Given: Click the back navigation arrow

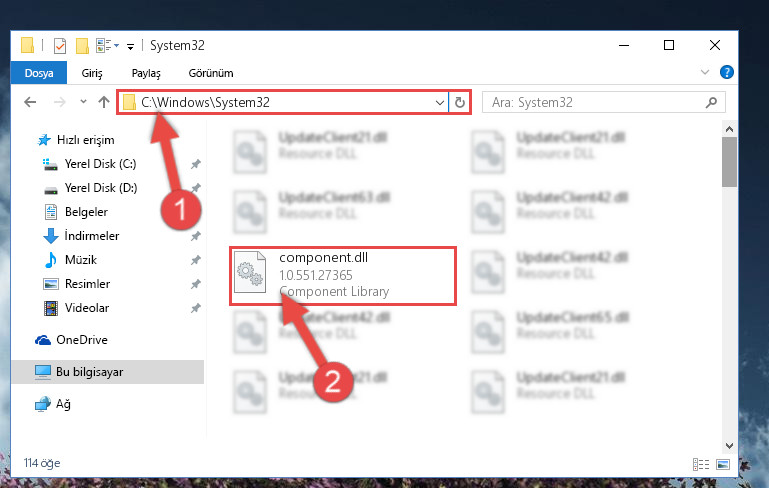Looking at the screenshot, I should 30,102.
